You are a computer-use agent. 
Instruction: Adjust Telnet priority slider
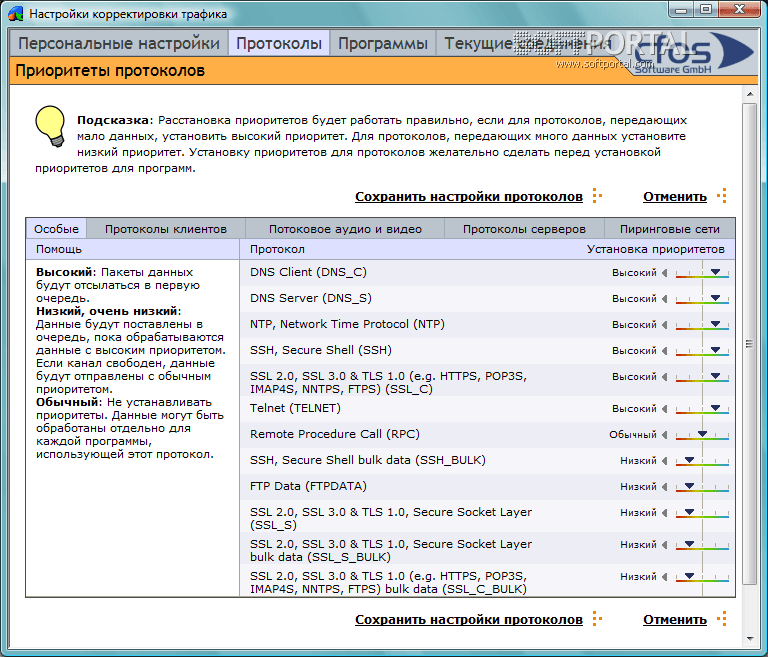click(702, 409)
